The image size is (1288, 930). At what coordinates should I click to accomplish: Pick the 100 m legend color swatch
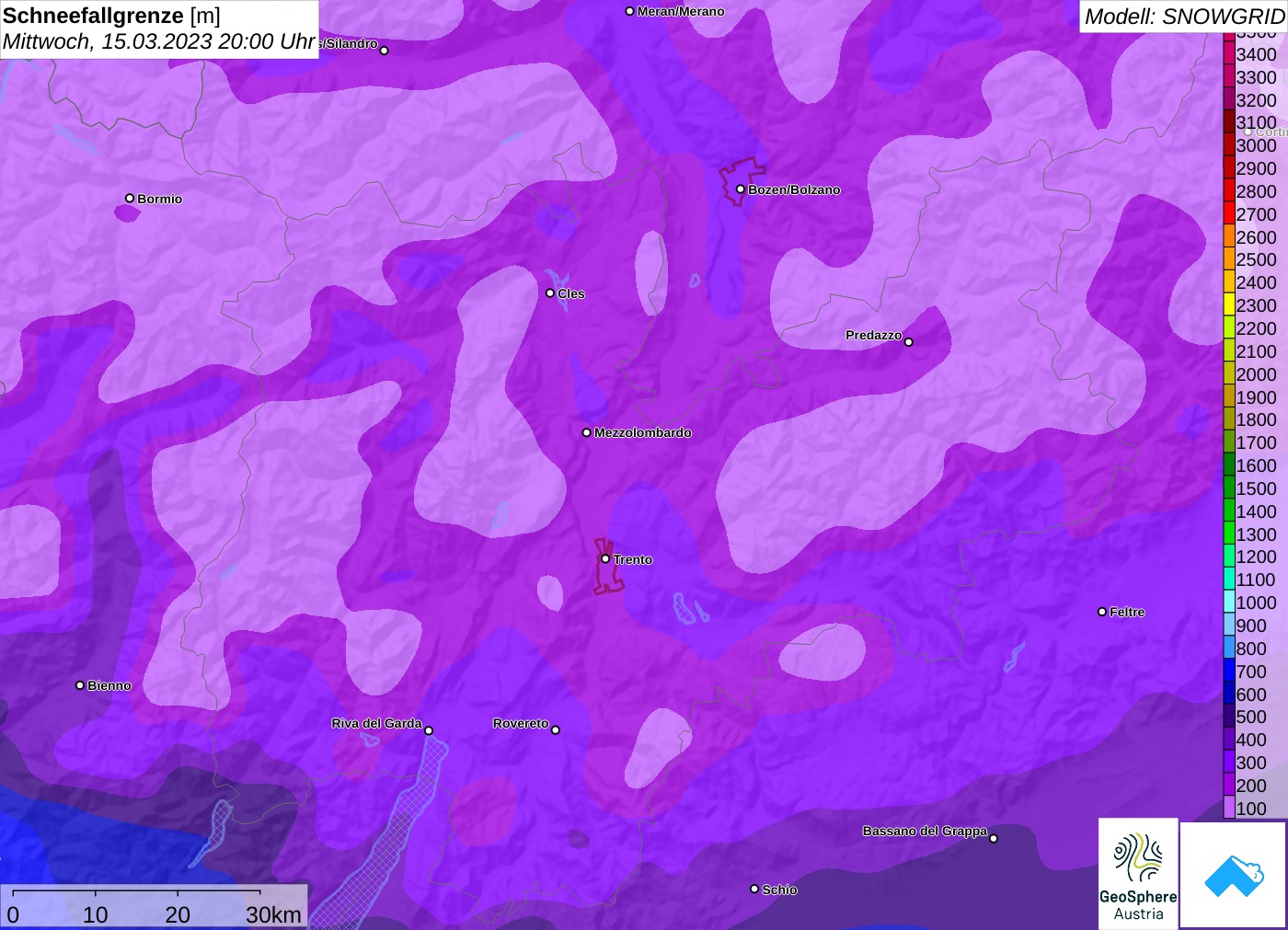pos(1229,808)
